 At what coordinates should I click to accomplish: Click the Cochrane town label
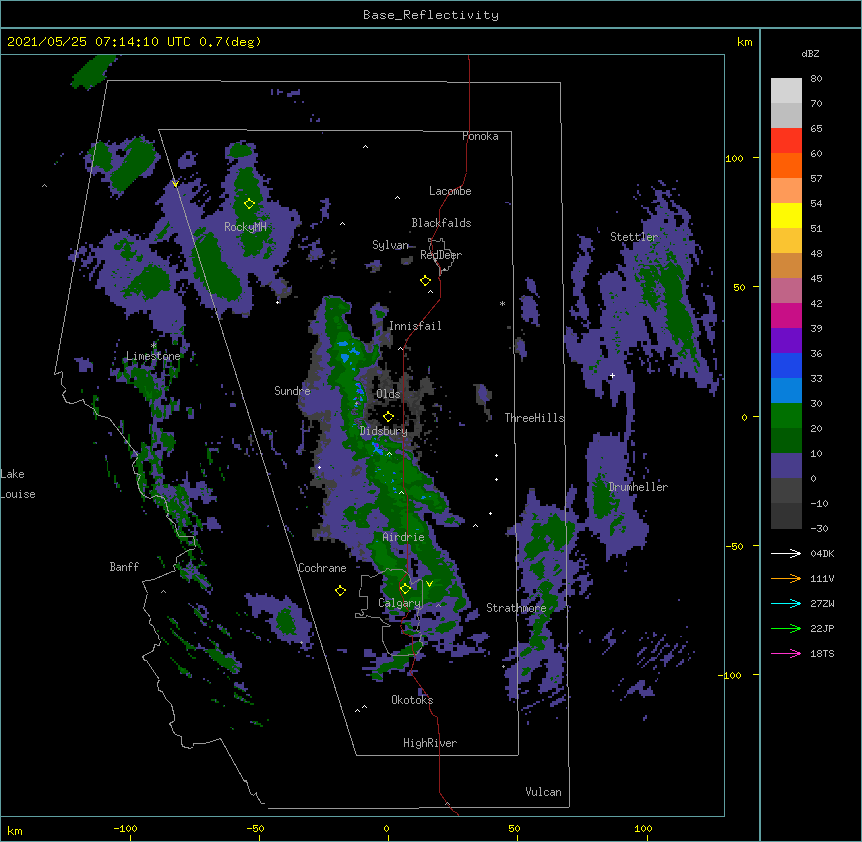(322, 568)
